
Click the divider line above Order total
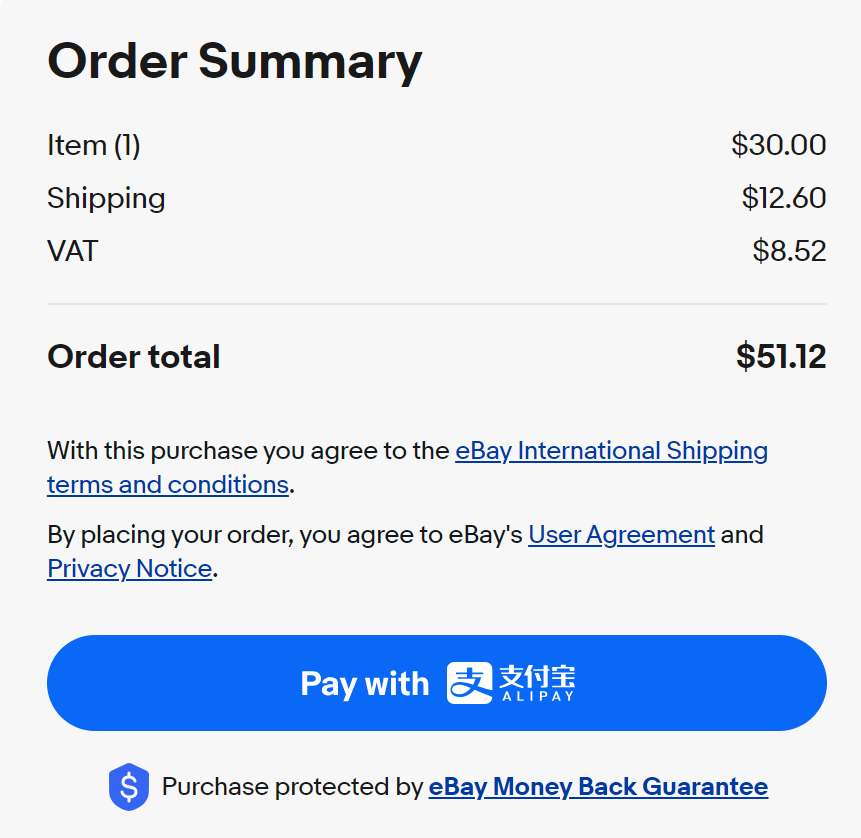[436, 304]
